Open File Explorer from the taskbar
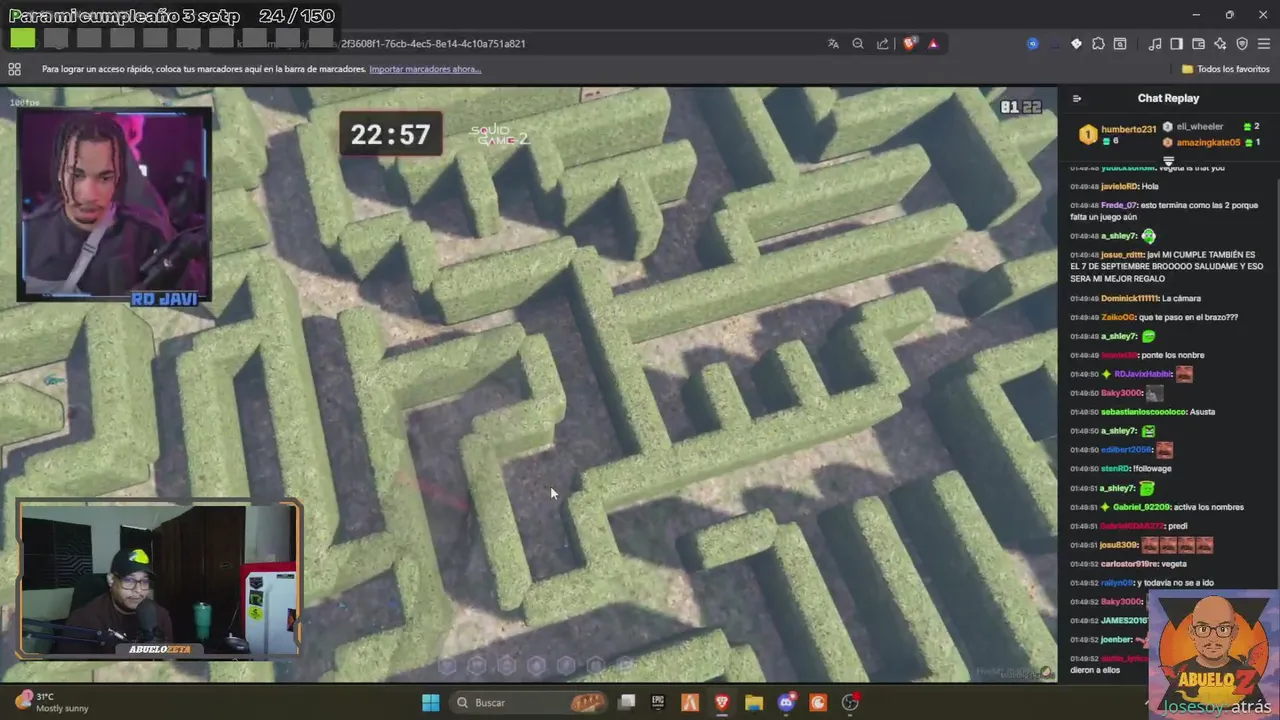The width and height of the screenshot is (1280, 720). pyautogui.click(x=754, y=702)
